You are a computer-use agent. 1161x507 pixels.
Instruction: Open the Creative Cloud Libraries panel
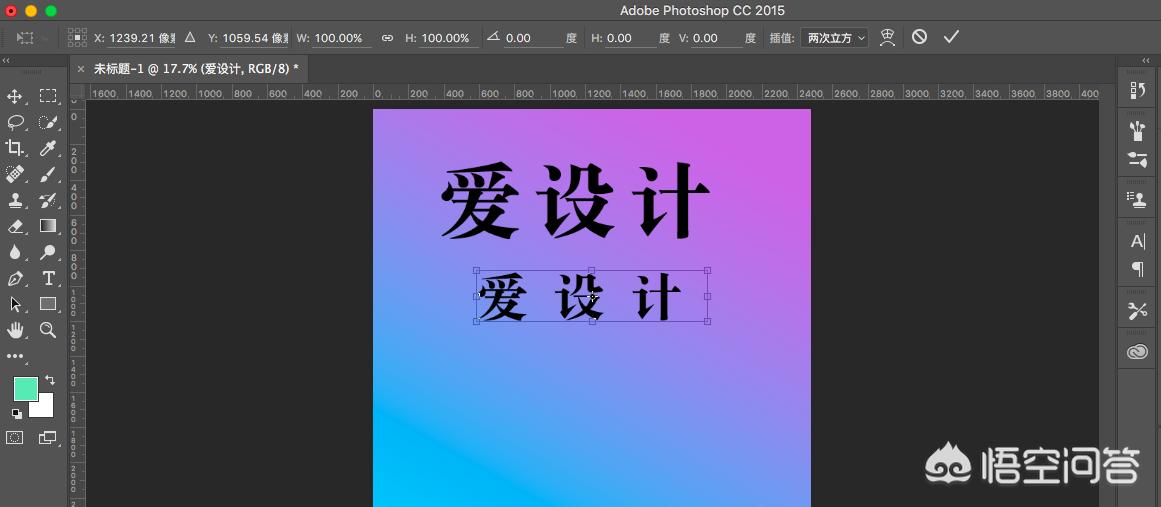click(1137, 352)
